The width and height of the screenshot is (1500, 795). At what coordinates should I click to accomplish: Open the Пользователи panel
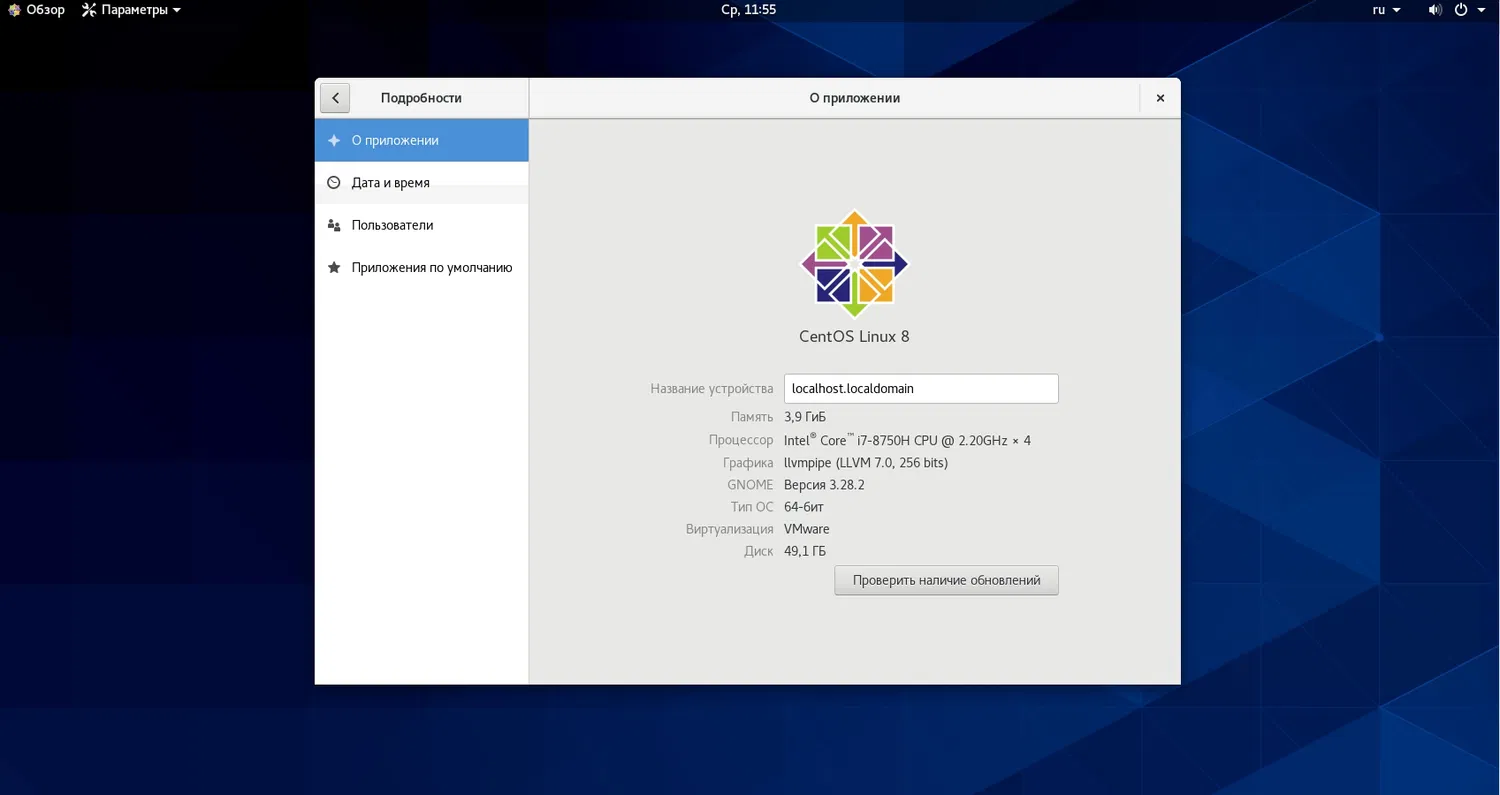pos(422,226)
